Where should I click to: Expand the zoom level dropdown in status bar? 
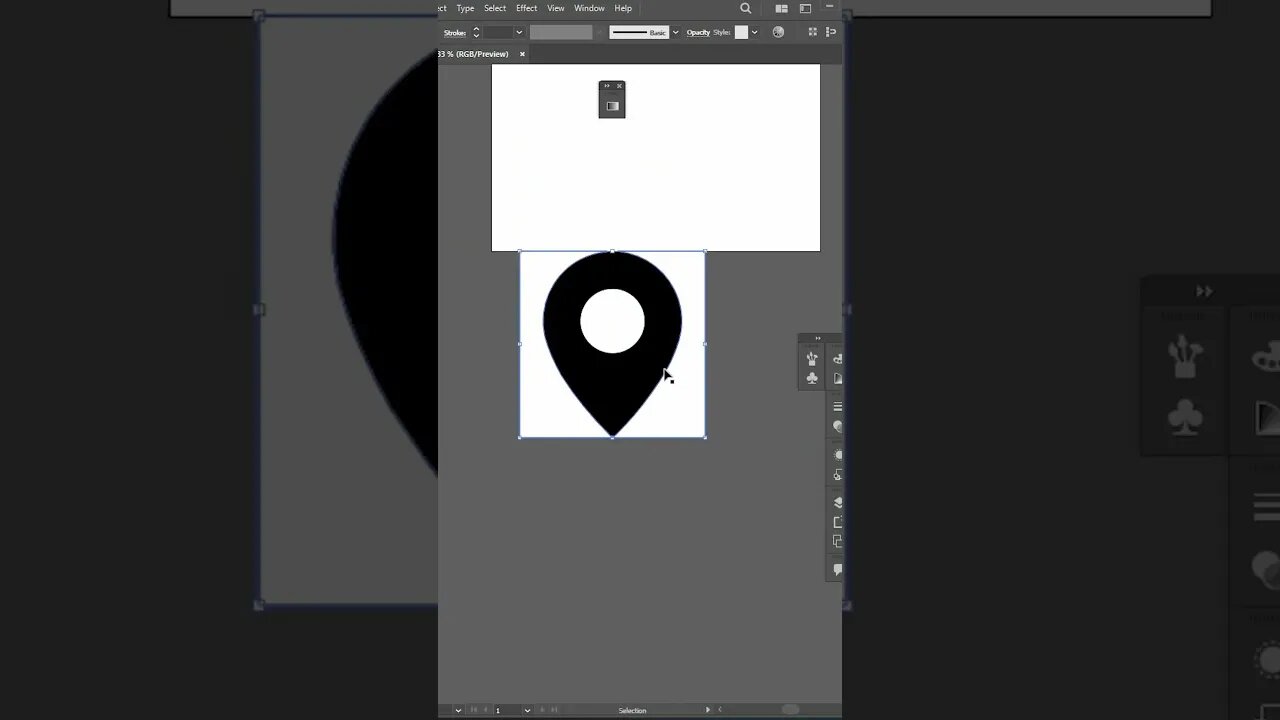tap(458, 710)
